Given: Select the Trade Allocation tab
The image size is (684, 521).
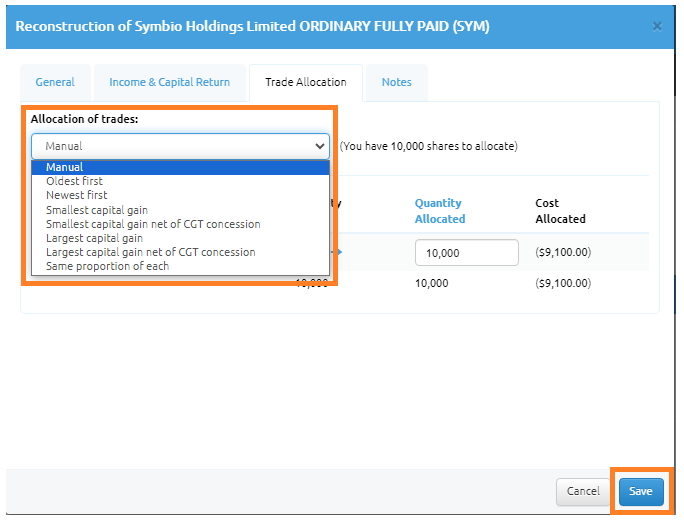Looking at the screenshot, I should coord(306,82).
